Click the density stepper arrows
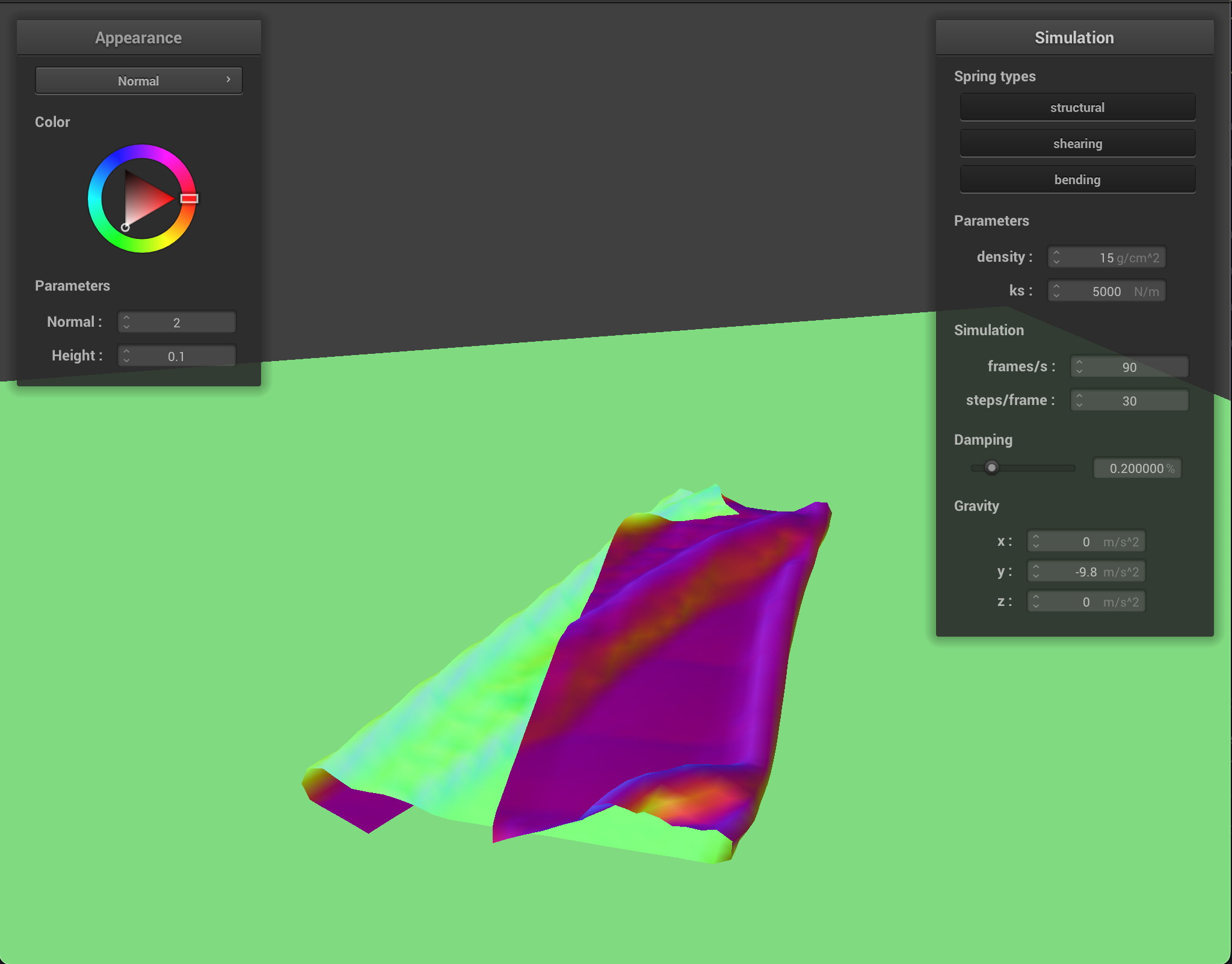Image resolution: width=1232 pixels, height=964 pixels. pos(1056,258)
